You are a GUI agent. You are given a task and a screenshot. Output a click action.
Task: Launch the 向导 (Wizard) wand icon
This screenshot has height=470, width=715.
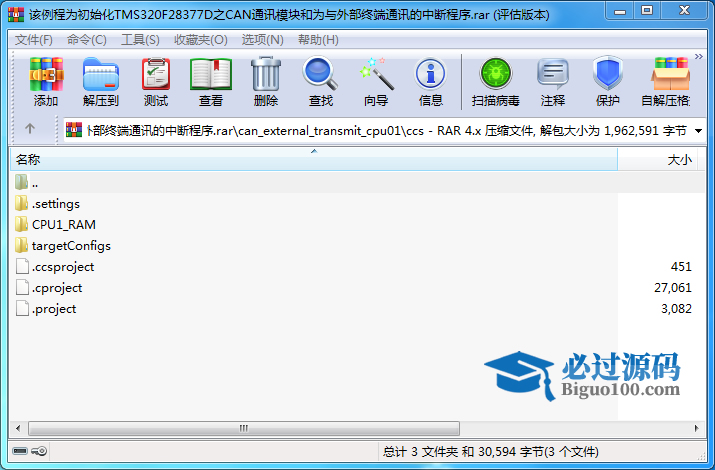tap(376, 82)
